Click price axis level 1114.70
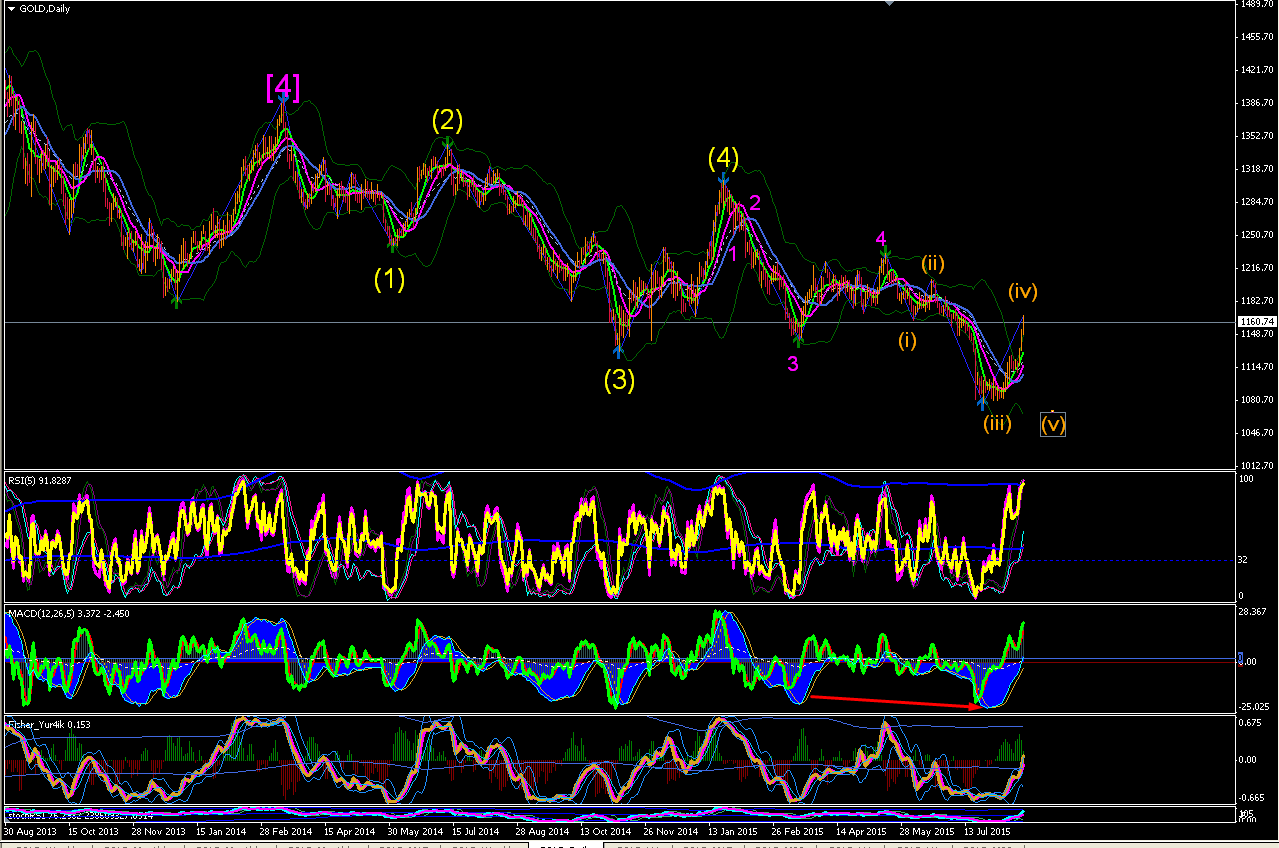This screenshot has width=1279, height=848. pyautogui.click(x=1258, y=367)
